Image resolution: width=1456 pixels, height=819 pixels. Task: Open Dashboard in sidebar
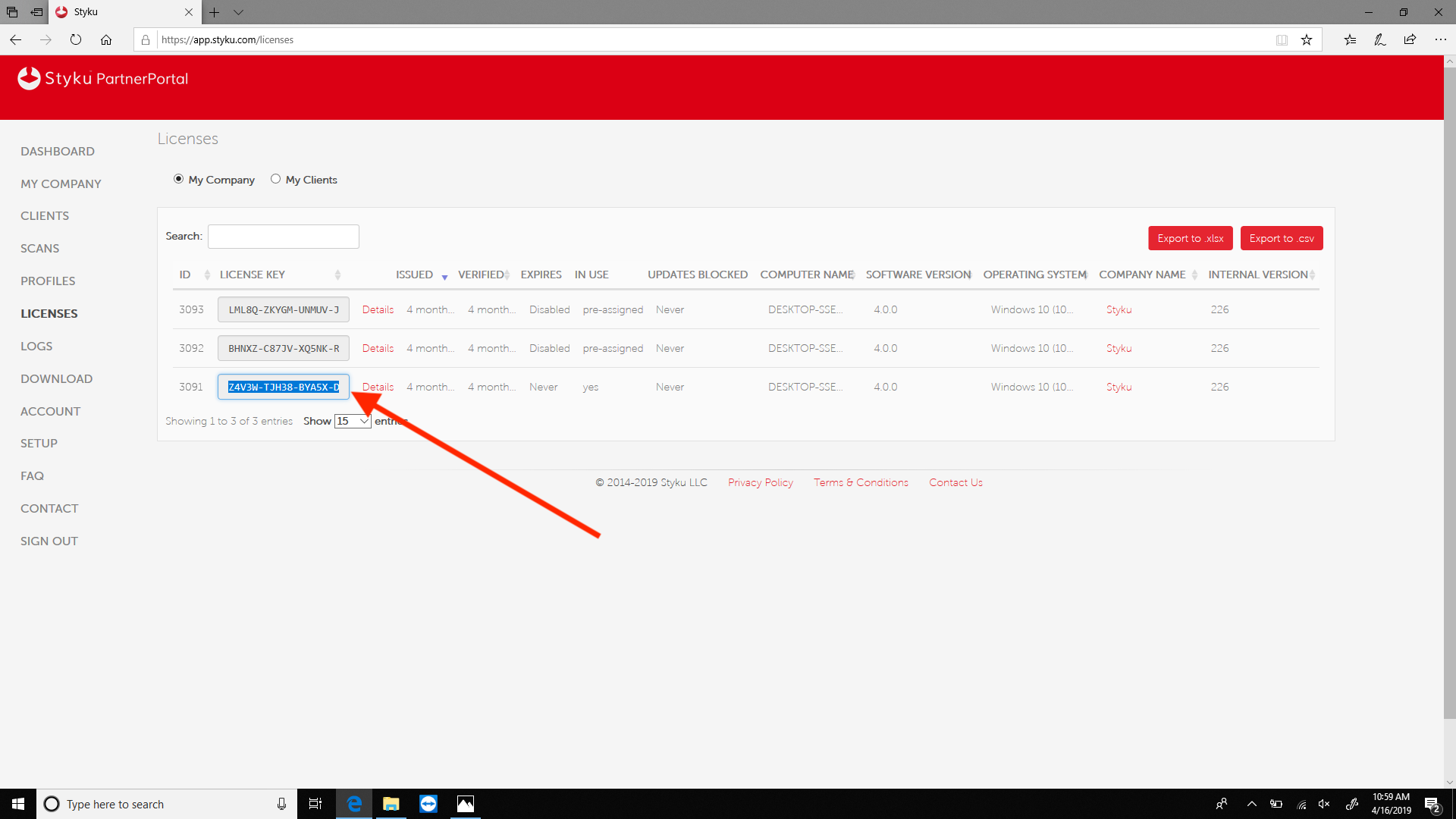click(x=58, y=151)
